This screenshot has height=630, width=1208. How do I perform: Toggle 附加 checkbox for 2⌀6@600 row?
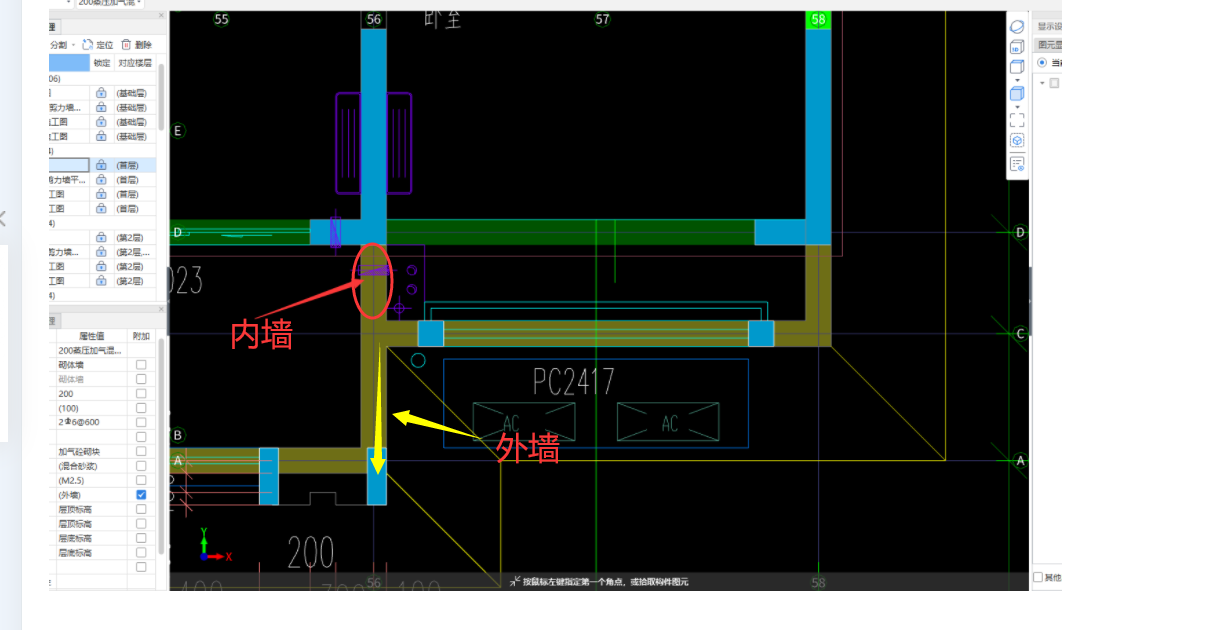(141, 422)
